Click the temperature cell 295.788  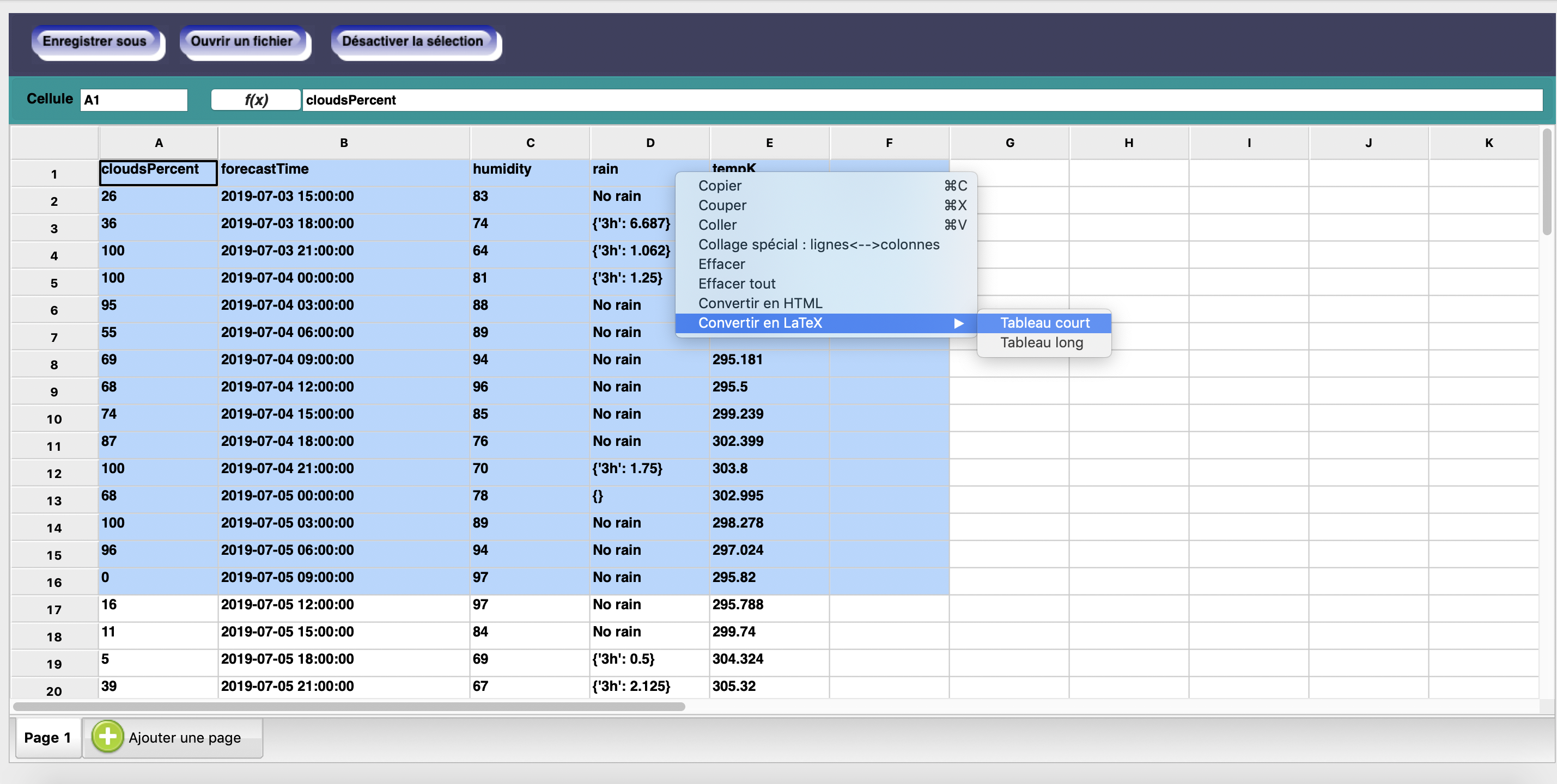769,608
